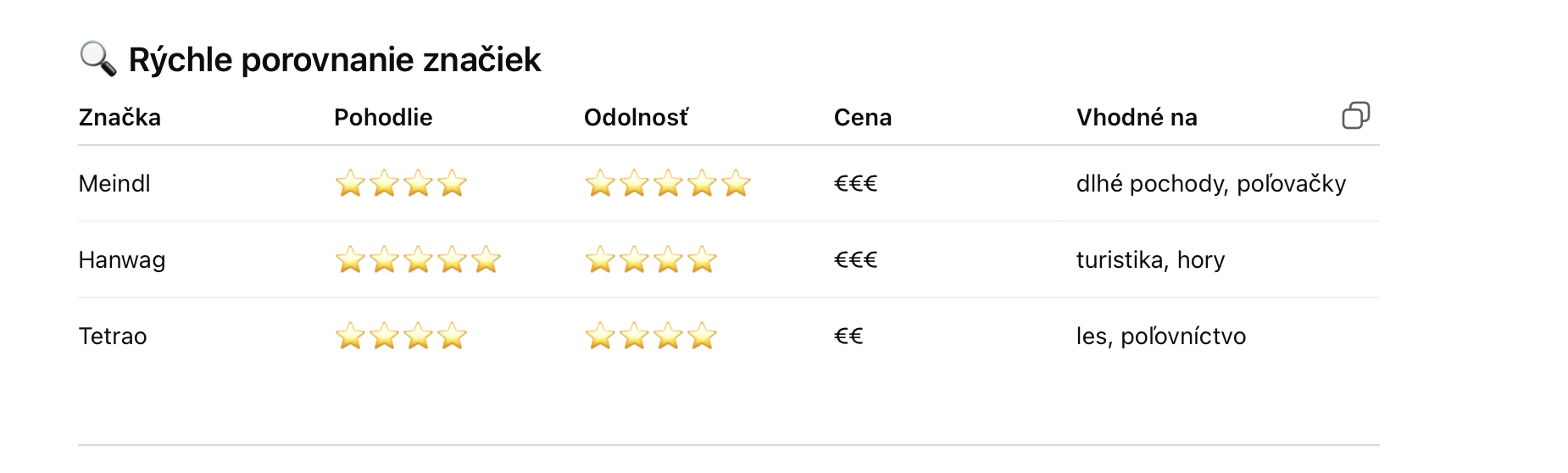Click the 'dlhé pochody, poľovačky' cell

coord(1210,184)
